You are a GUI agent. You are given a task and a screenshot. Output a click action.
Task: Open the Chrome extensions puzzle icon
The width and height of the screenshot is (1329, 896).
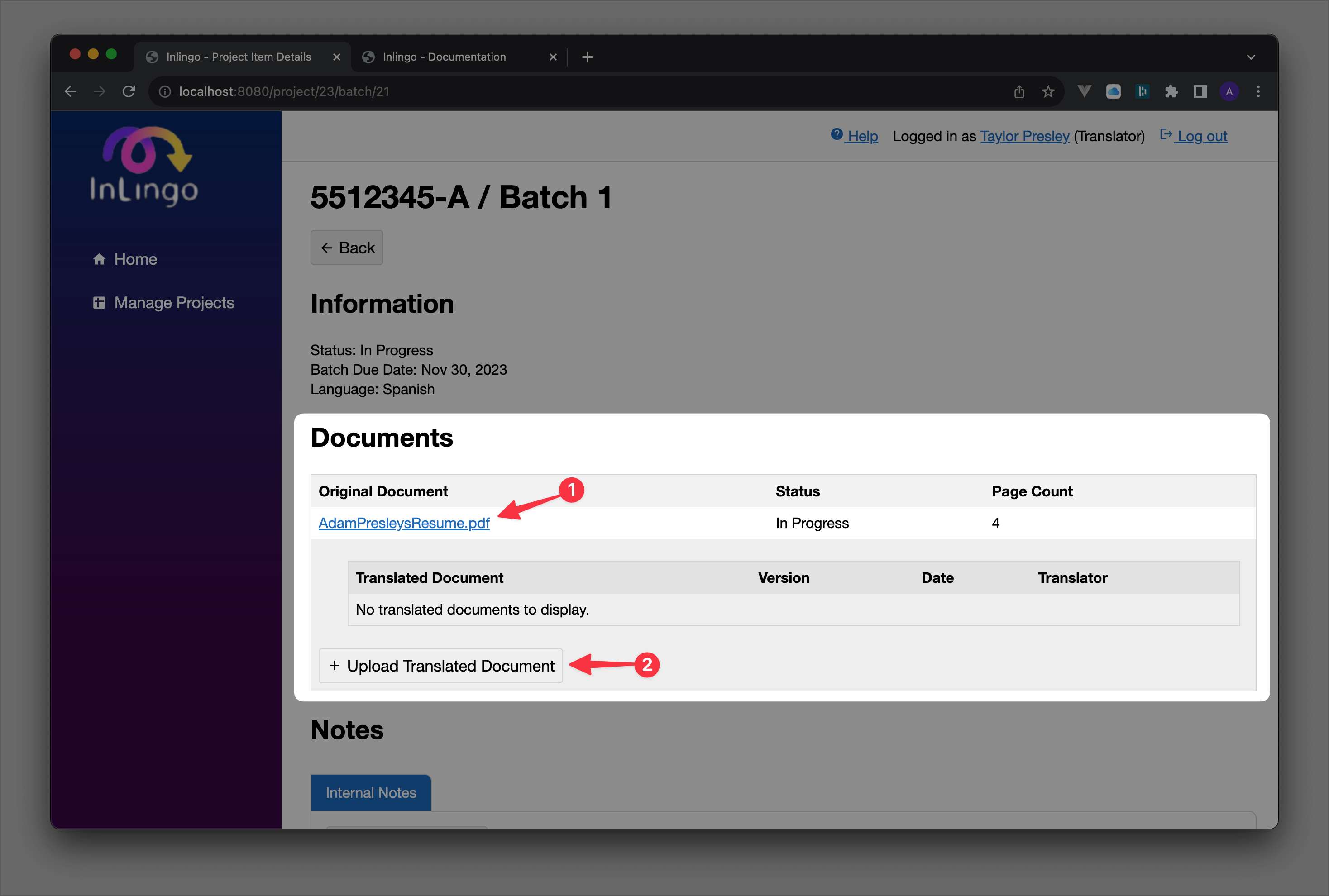point(1171,91)
